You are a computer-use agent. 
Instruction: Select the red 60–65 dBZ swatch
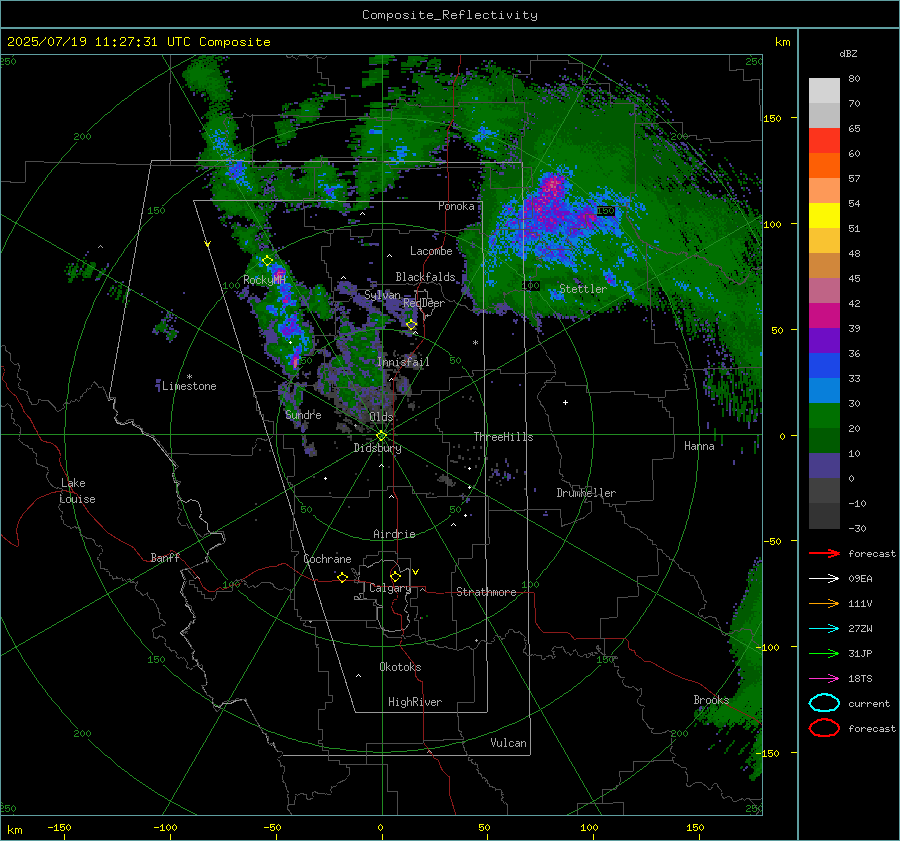click(824, 140)
